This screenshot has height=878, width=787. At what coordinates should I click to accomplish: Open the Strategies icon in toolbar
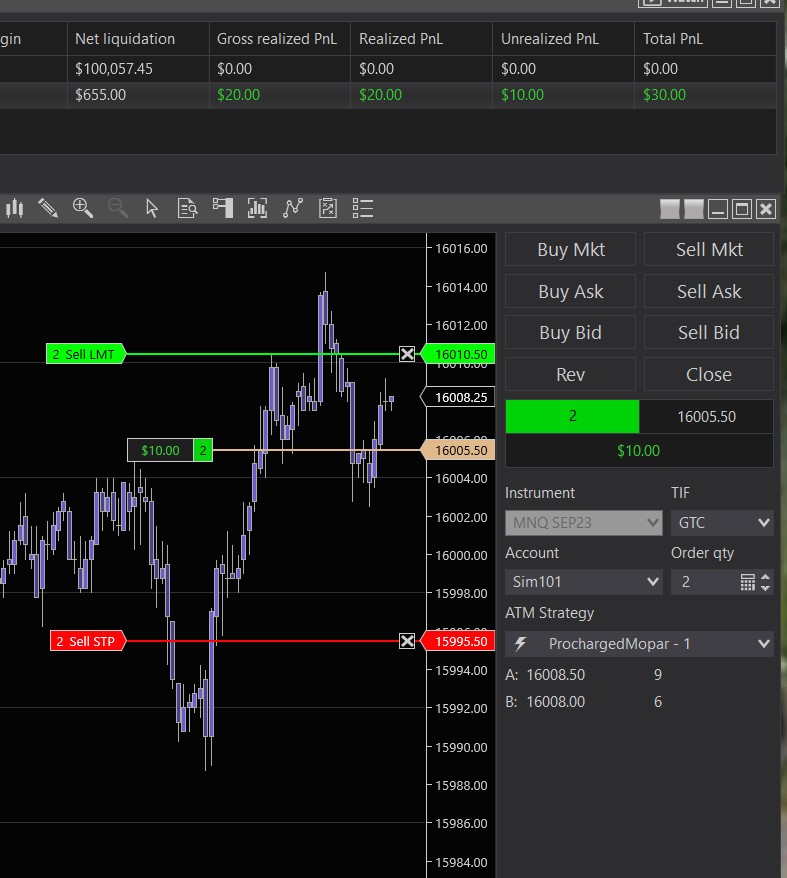pyautogui.click(x=328, y=208)
